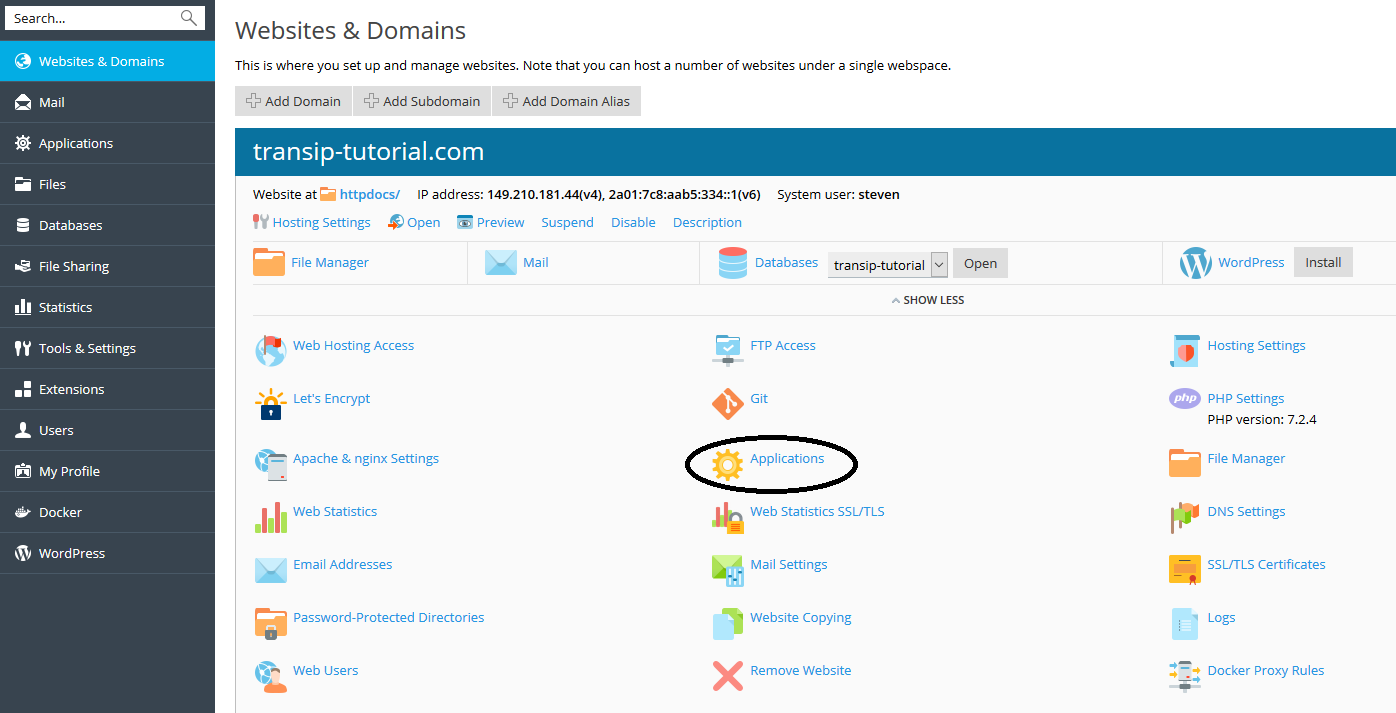
Task: Open Files in the sidebar
Action: point(107,184)
